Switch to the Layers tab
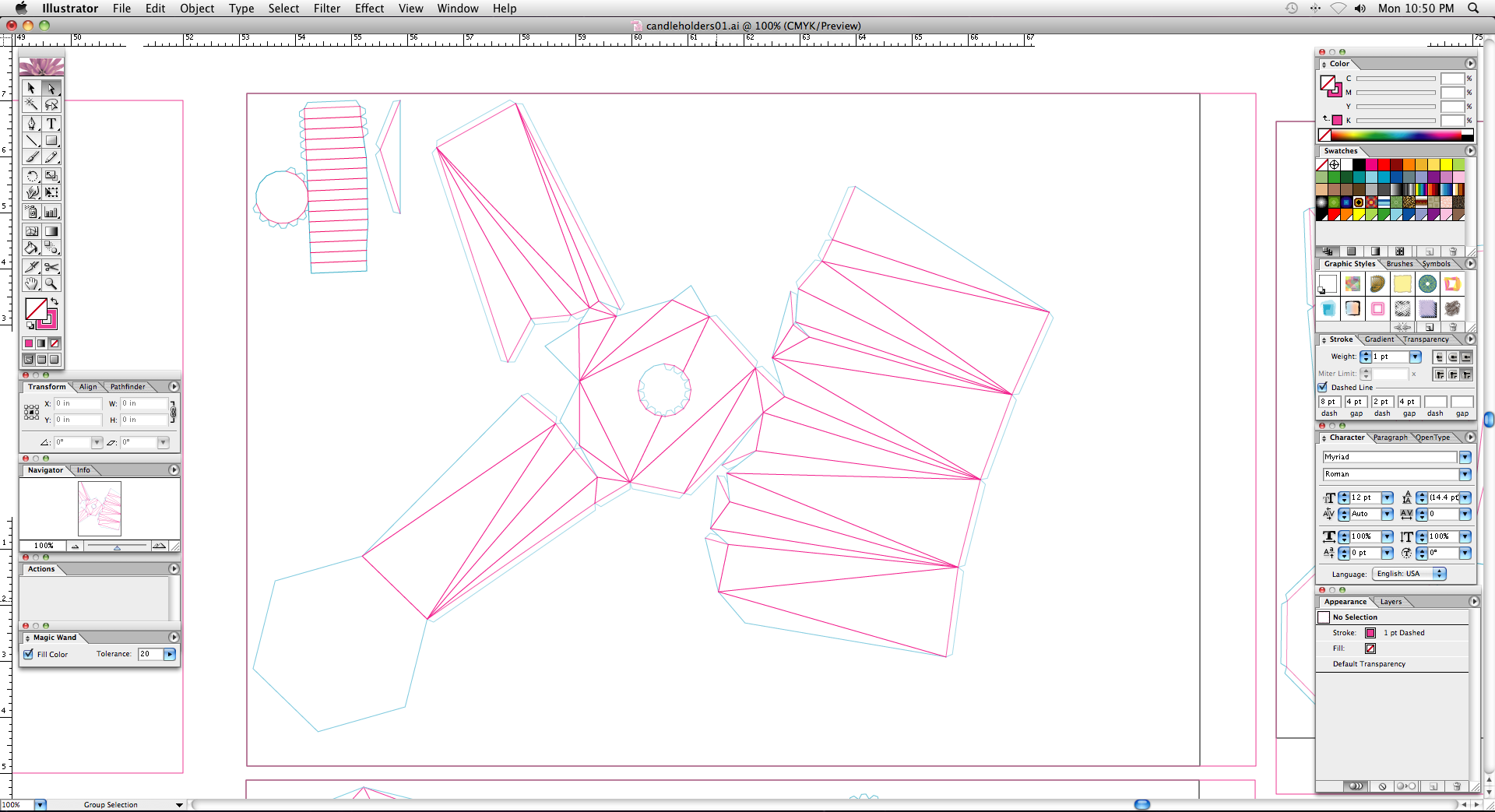1495x812 pixels. (1391, 602)
